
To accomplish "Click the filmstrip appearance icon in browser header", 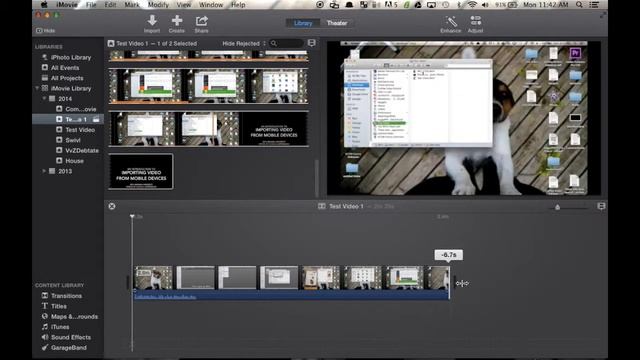I will [x=312, y=43].
